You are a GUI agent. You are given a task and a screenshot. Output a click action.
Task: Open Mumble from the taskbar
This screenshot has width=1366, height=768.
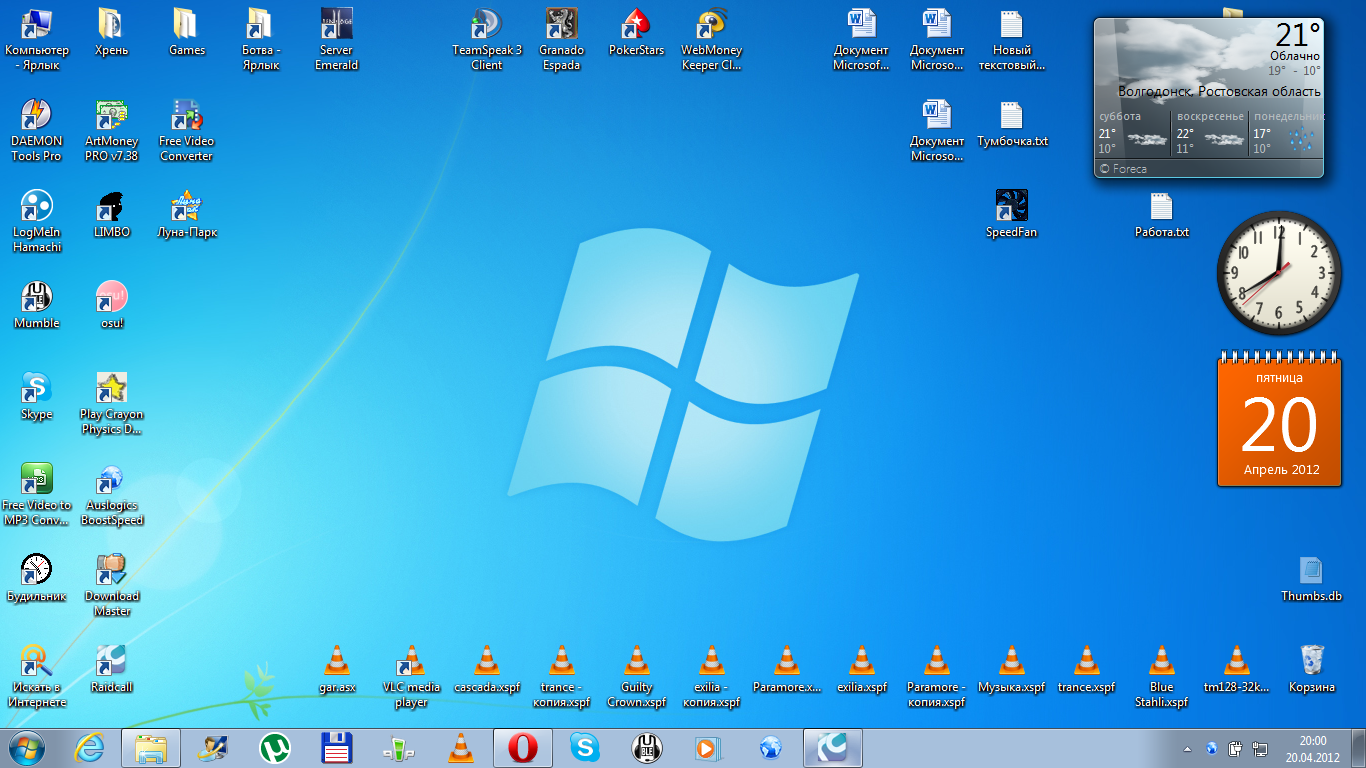(646, 748)
